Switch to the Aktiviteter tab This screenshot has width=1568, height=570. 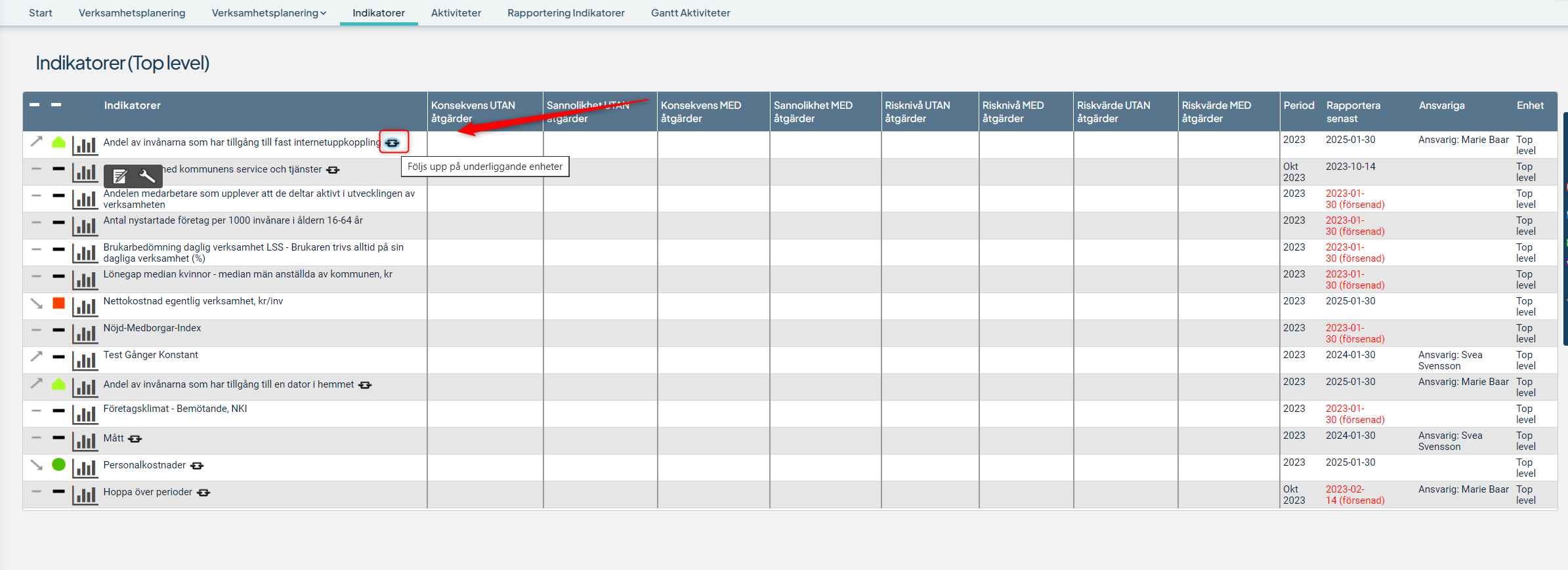(x=456, y=13)
